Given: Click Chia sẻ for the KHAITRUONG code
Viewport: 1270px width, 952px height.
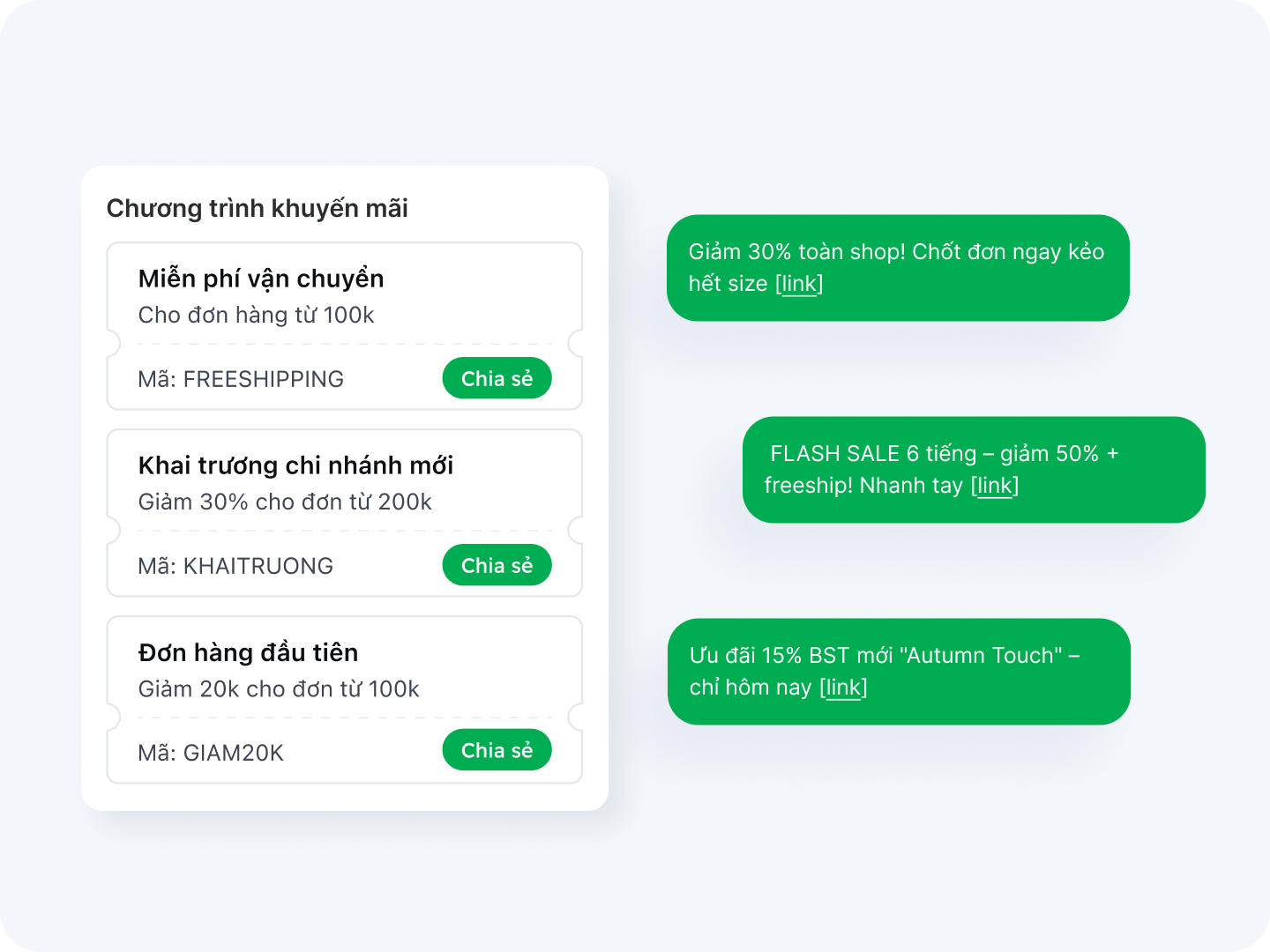Looking at the screenshot, I should pyautogui.click(x=497, y=565).
